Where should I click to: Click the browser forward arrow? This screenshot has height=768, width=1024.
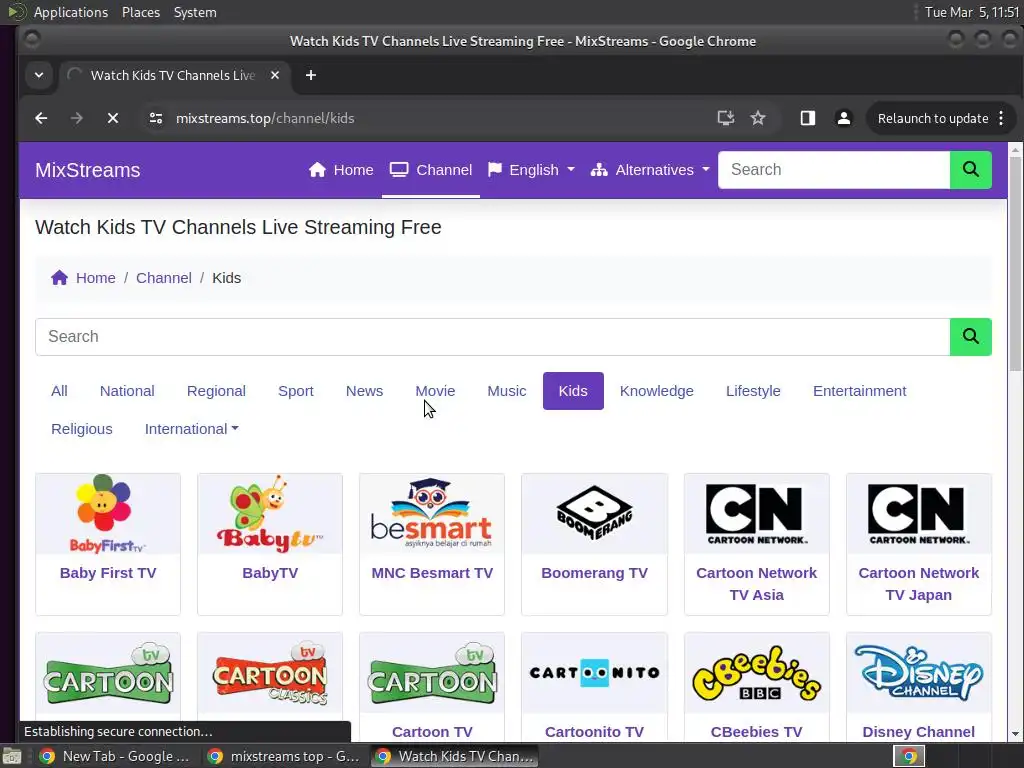click(76, 118)
